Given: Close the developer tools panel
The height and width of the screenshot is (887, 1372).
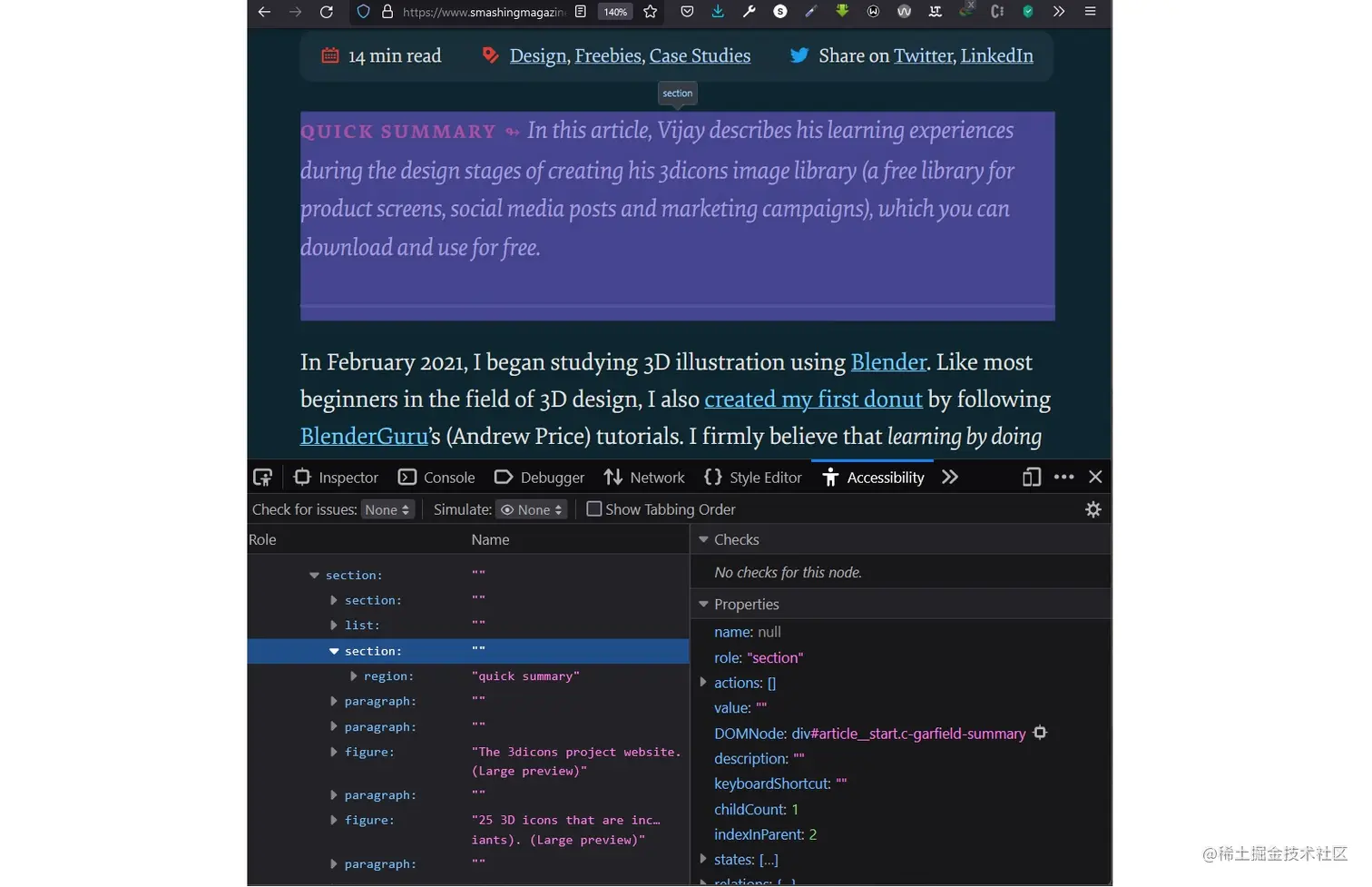Looking at the screenshot, I should [x=1095, y=478].
